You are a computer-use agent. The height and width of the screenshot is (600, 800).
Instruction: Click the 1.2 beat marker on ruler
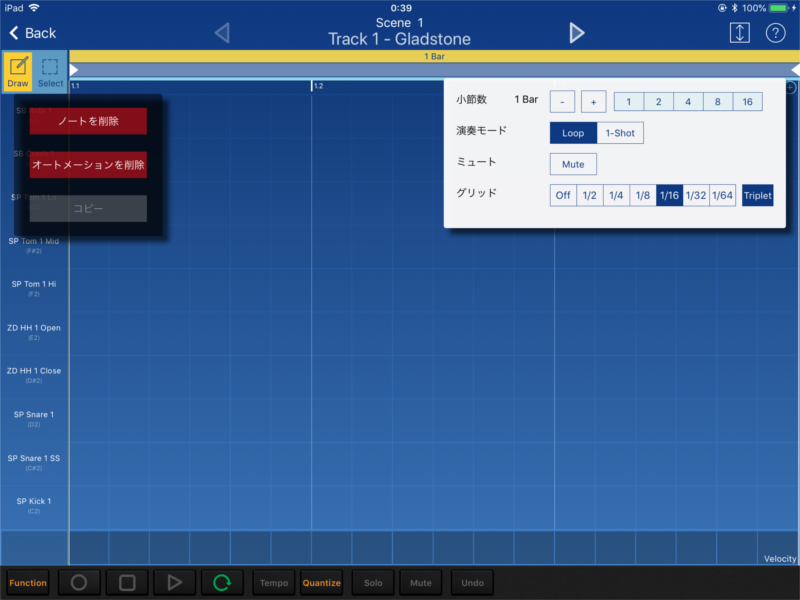pos(317,86)
